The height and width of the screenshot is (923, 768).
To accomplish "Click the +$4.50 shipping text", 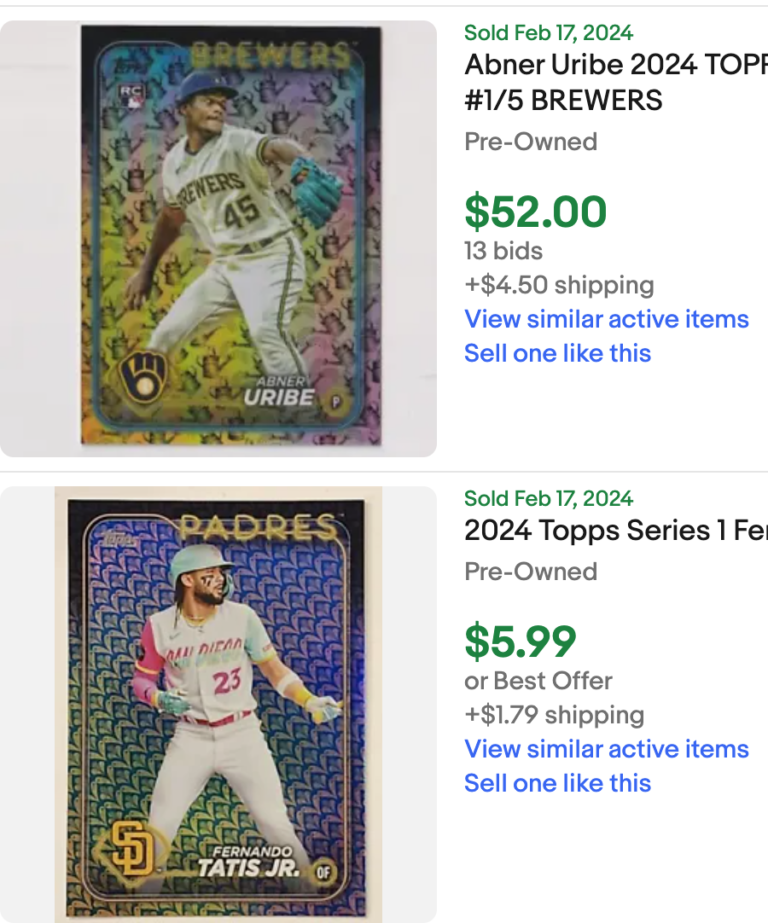I will pos(559,285).
